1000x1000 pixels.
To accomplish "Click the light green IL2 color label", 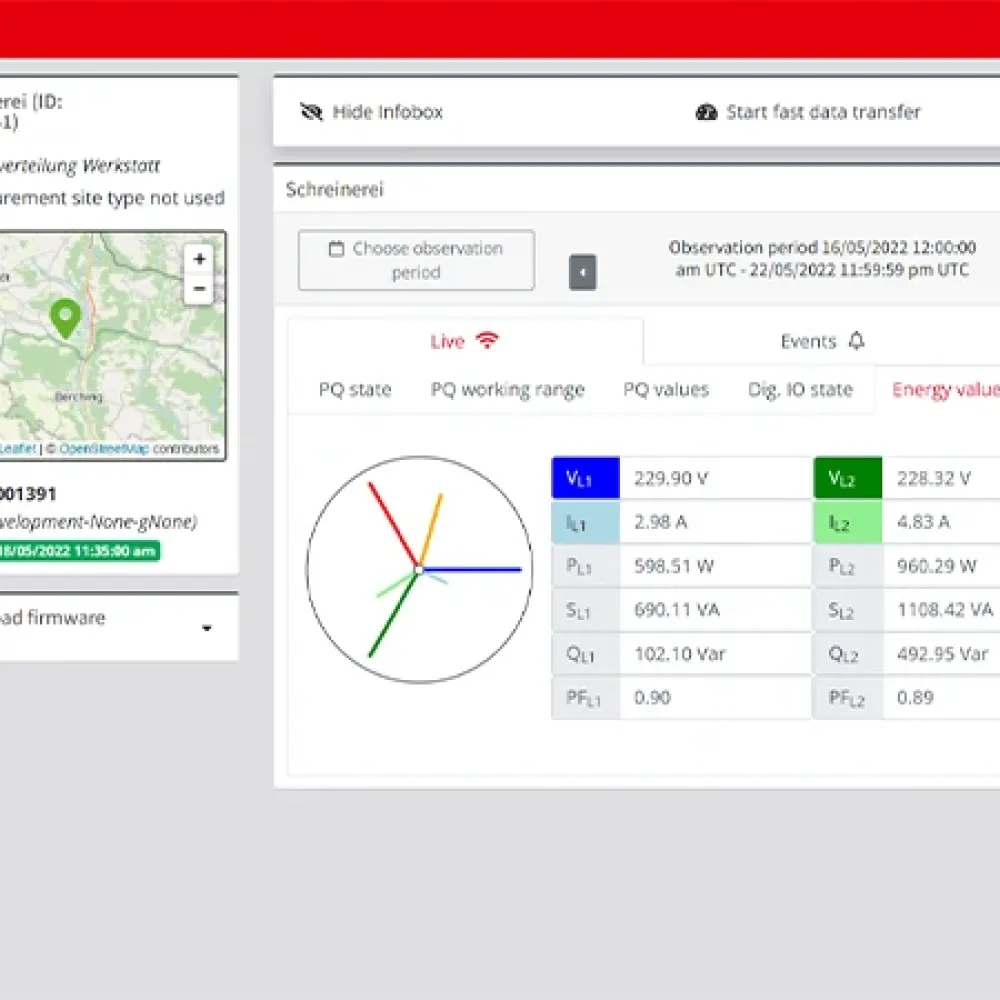I will click(x=848, y=522).
